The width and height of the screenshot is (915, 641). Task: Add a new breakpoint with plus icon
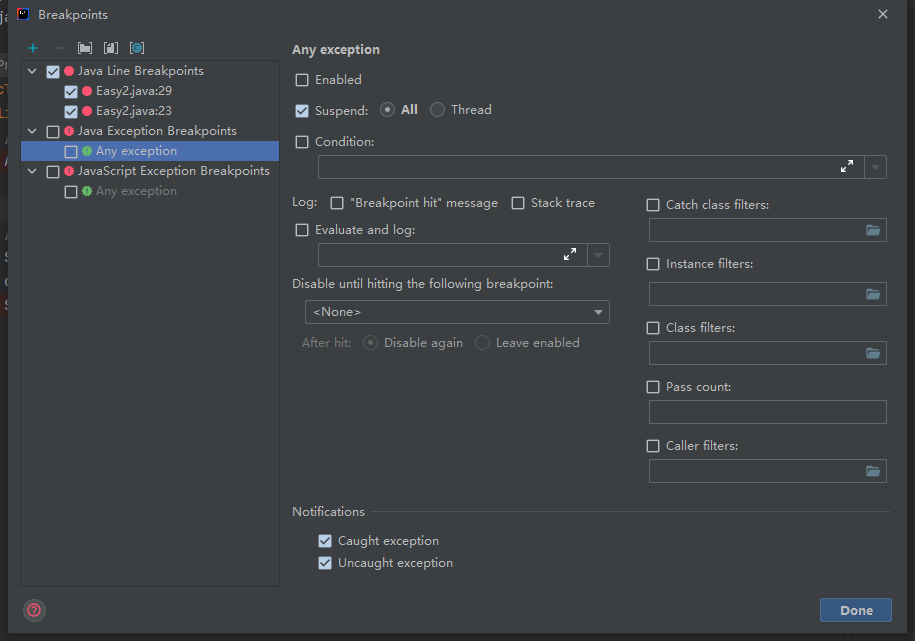click(x=33, y=48)
